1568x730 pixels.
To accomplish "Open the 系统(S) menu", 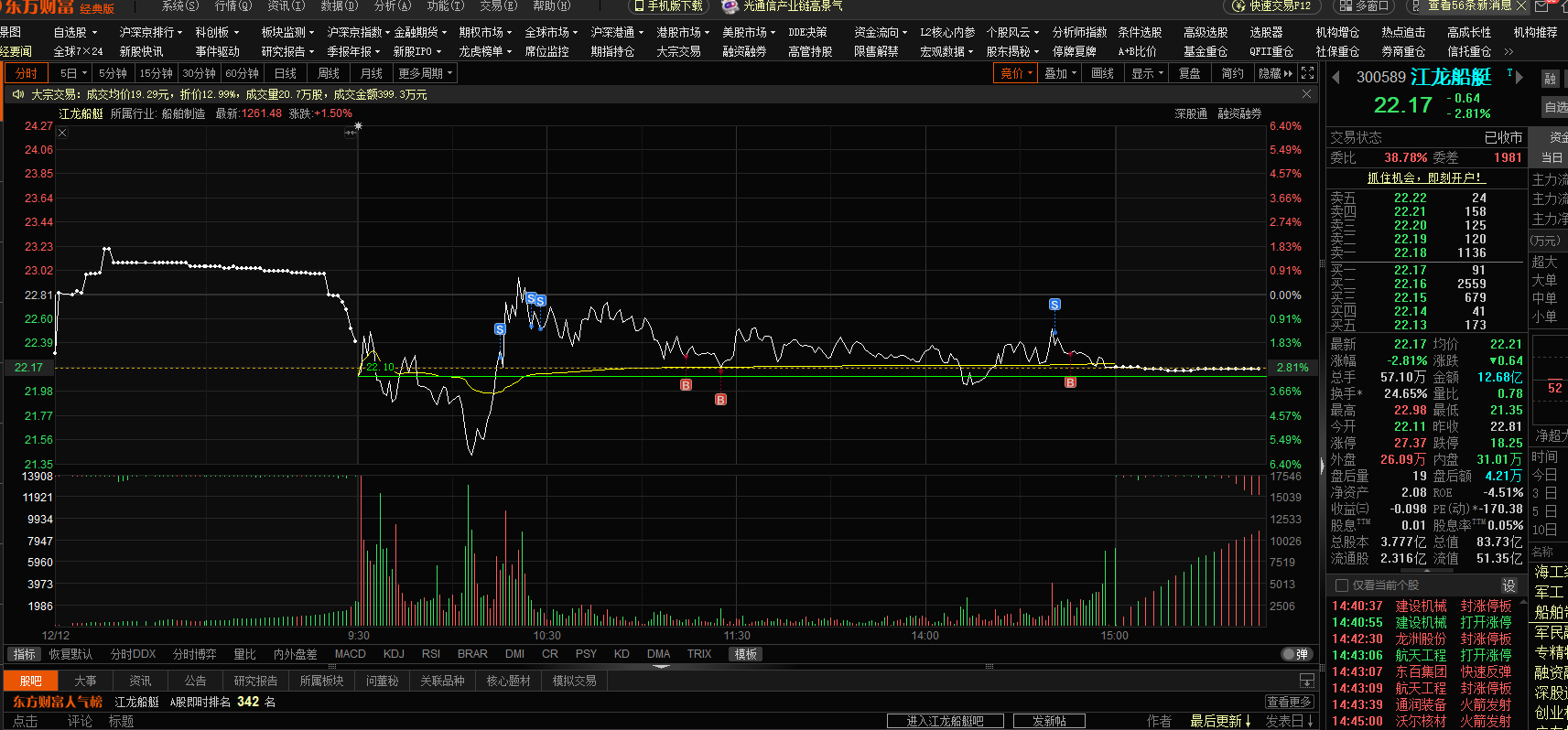I will 180,6.
